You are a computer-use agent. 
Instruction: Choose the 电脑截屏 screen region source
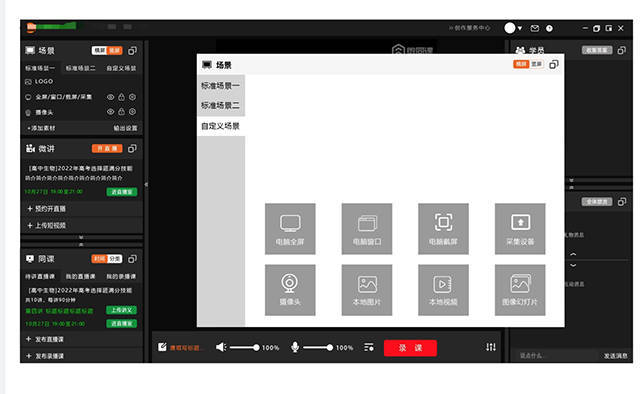pos(443,229)
